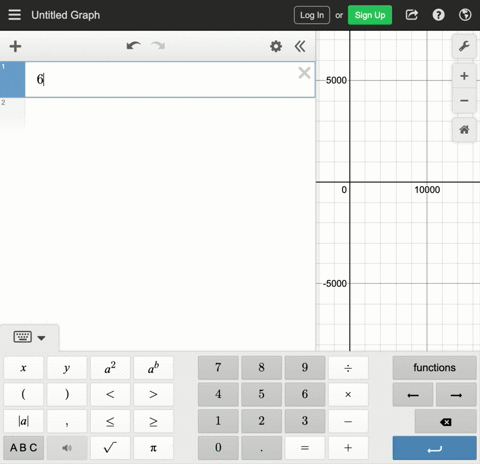
Task: Hide the expression list panel
Action: coord(300,46)
